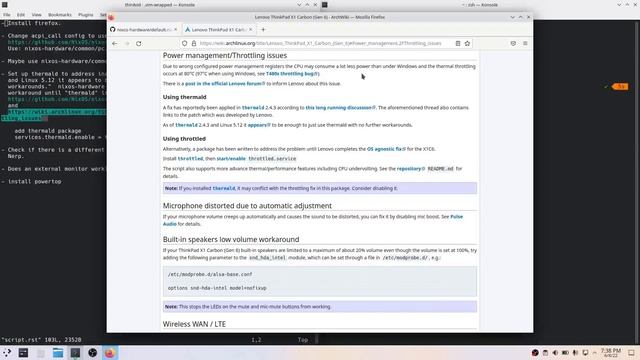Click the Firefox URL address field

tap(324, 43)
